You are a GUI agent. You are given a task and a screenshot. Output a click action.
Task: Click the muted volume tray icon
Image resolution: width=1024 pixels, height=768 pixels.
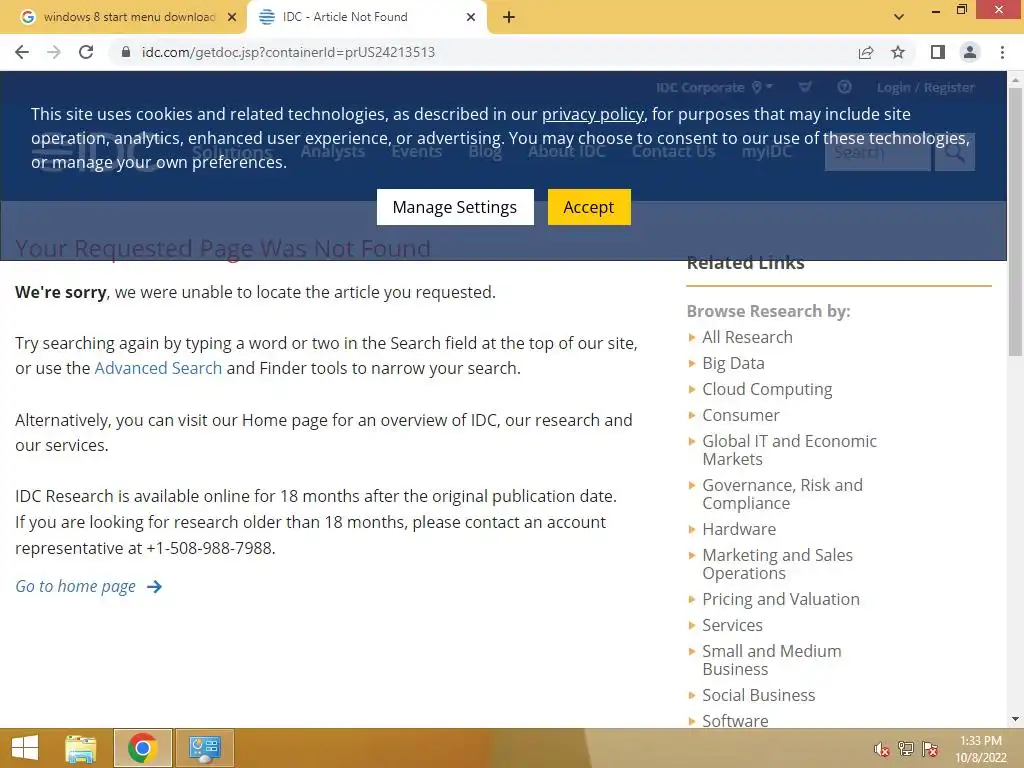[882, 749]
